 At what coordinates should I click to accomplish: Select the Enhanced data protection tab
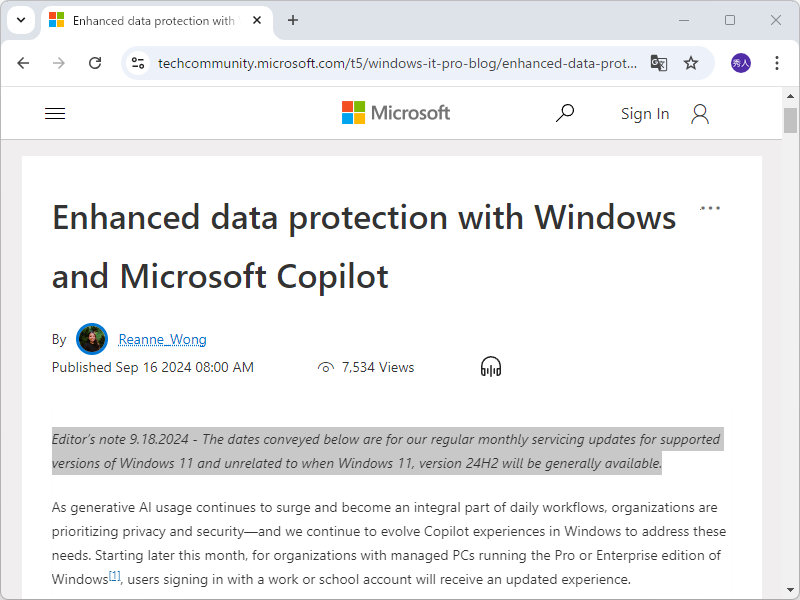(x=150, y=20)
